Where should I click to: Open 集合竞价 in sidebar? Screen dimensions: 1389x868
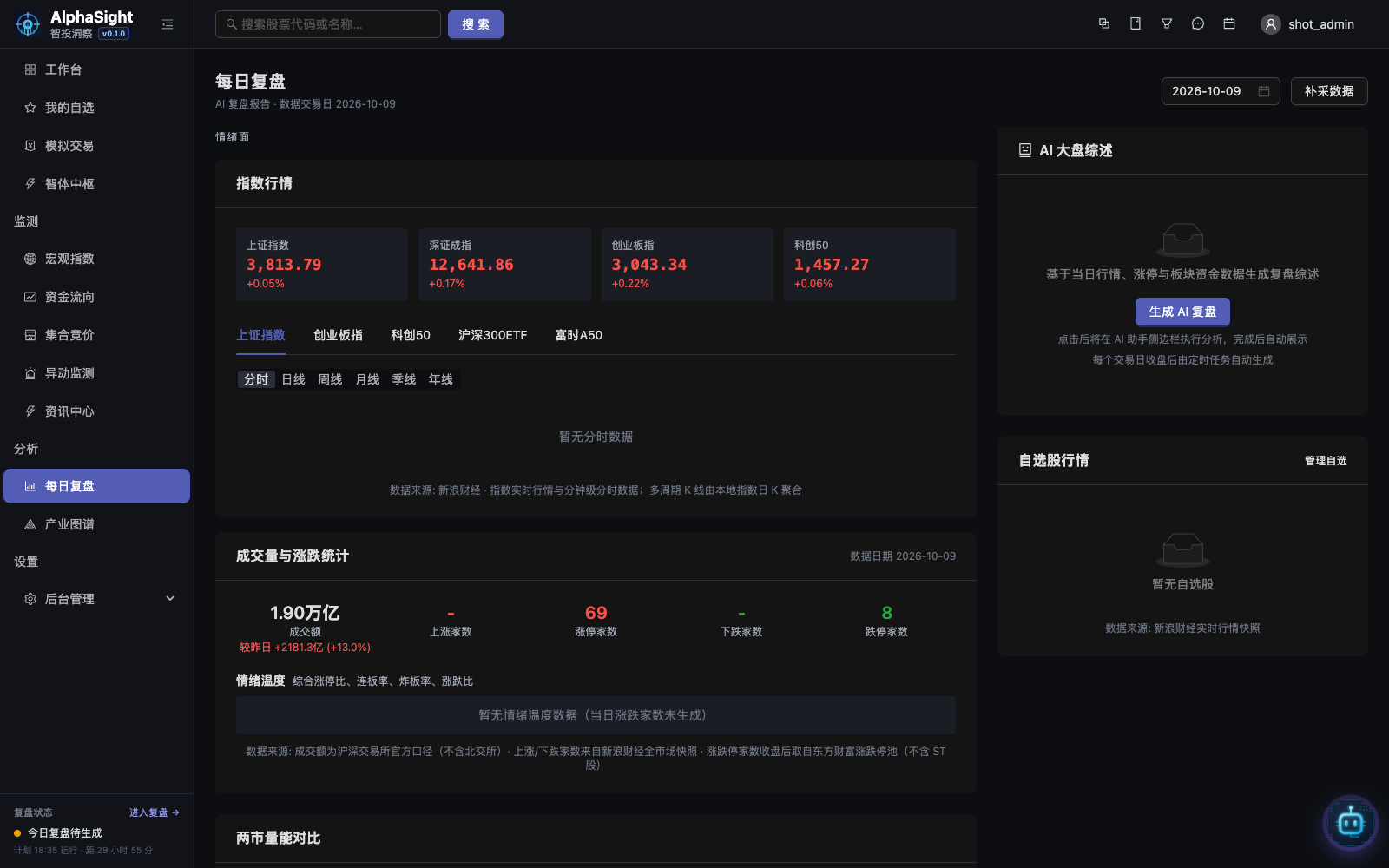(x=97, y=335)
